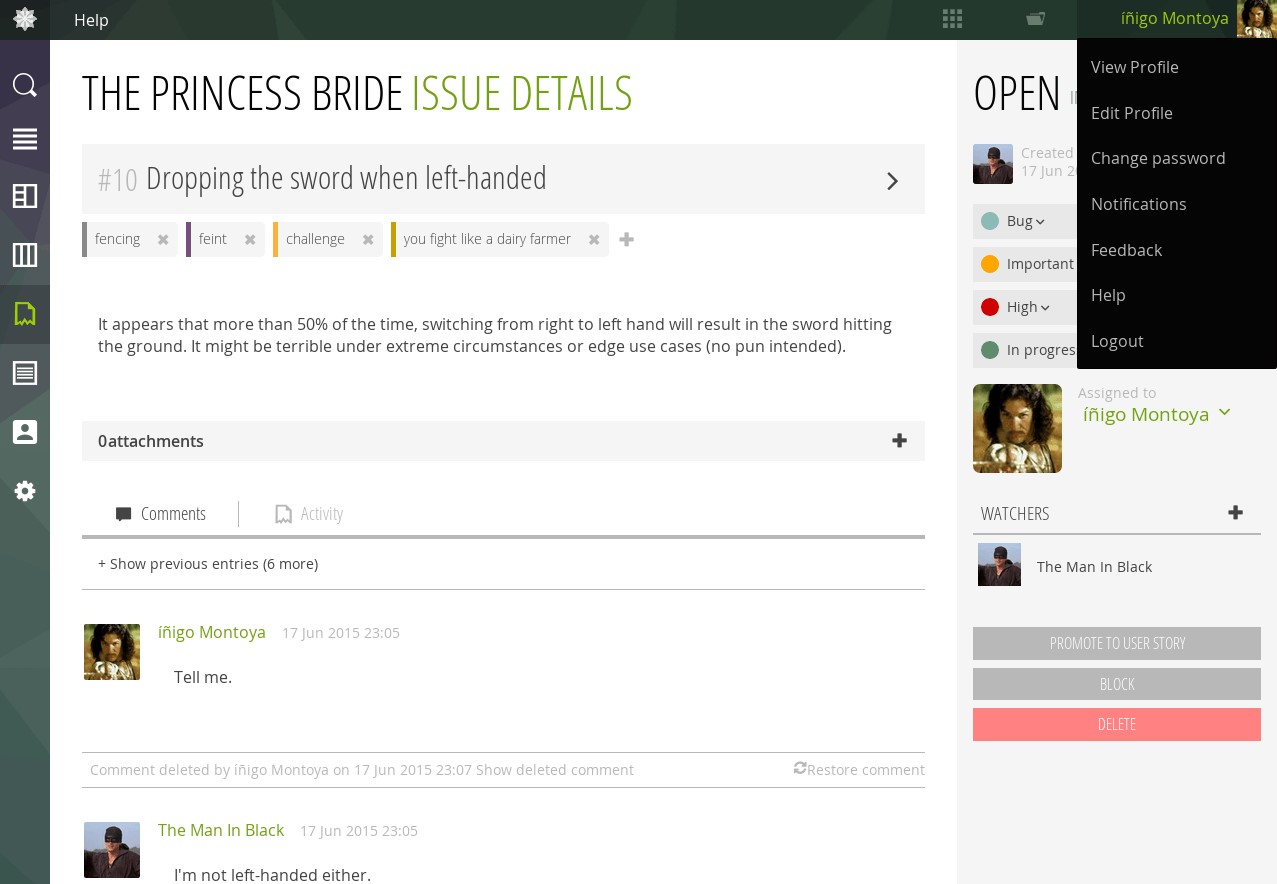Change assignee via íñigo Montoya chevron

coord(1224,412)
